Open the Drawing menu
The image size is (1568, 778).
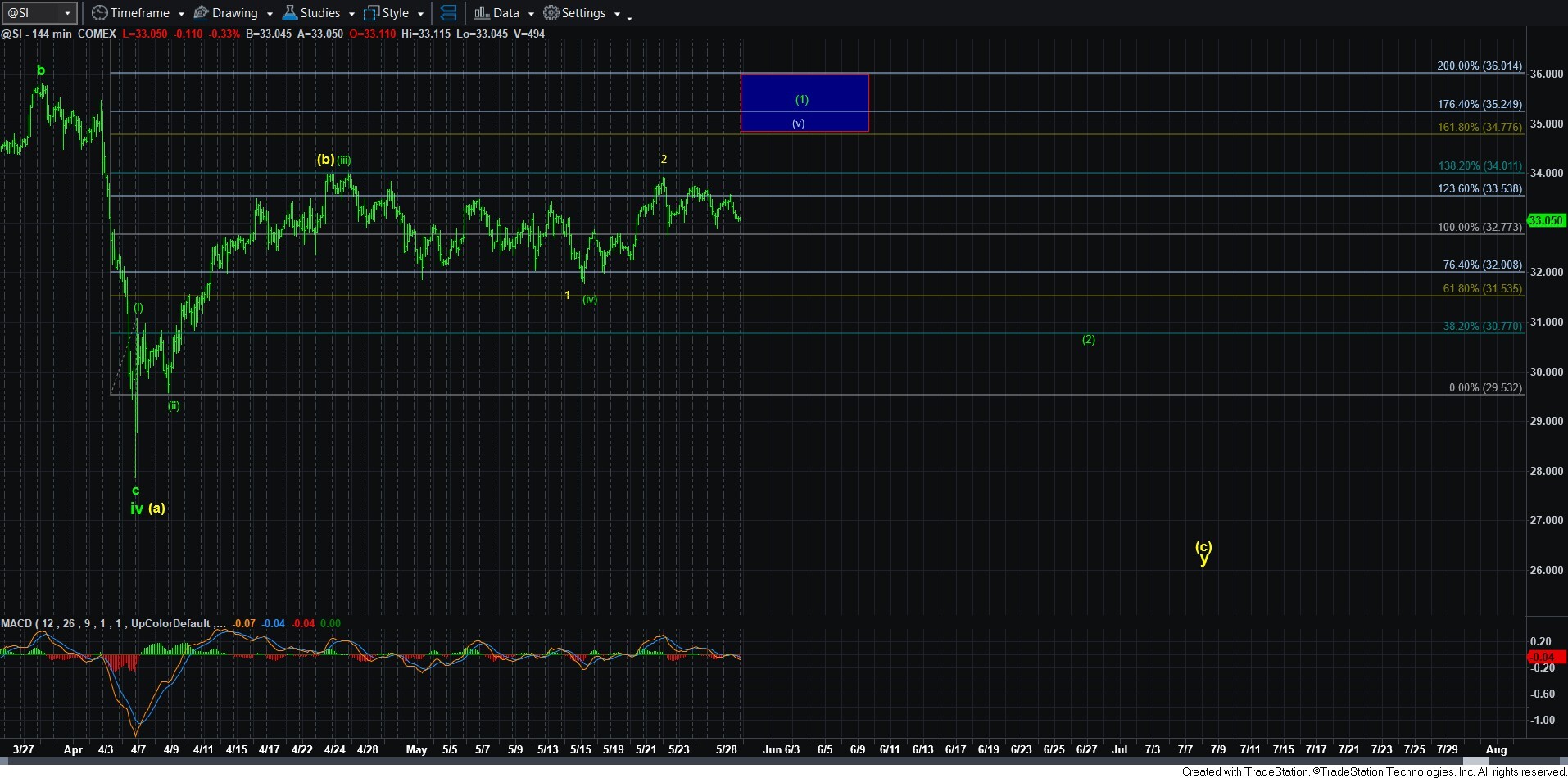[233, 13]
